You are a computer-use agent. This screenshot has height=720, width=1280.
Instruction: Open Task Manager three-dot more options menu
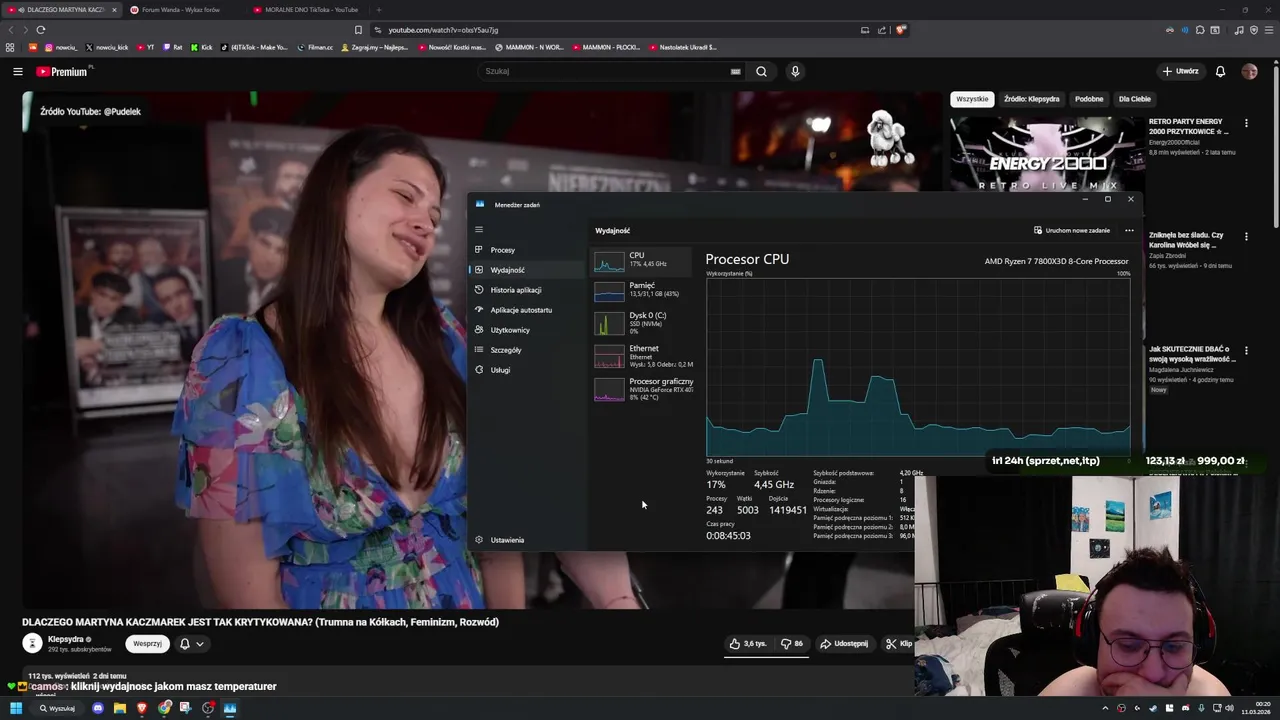click(1129, 230)
